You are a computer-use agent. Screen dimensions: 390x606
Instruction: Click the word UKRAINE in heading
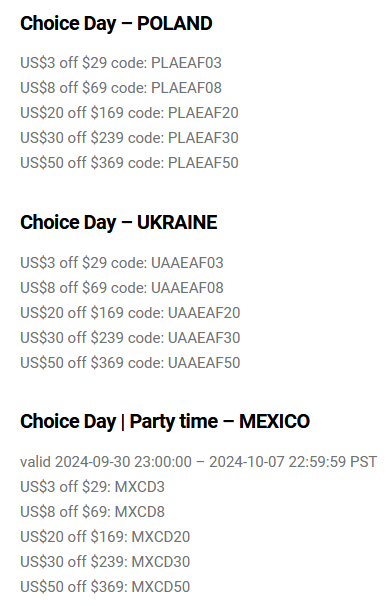pyautogui.click(x=177, y=223)
